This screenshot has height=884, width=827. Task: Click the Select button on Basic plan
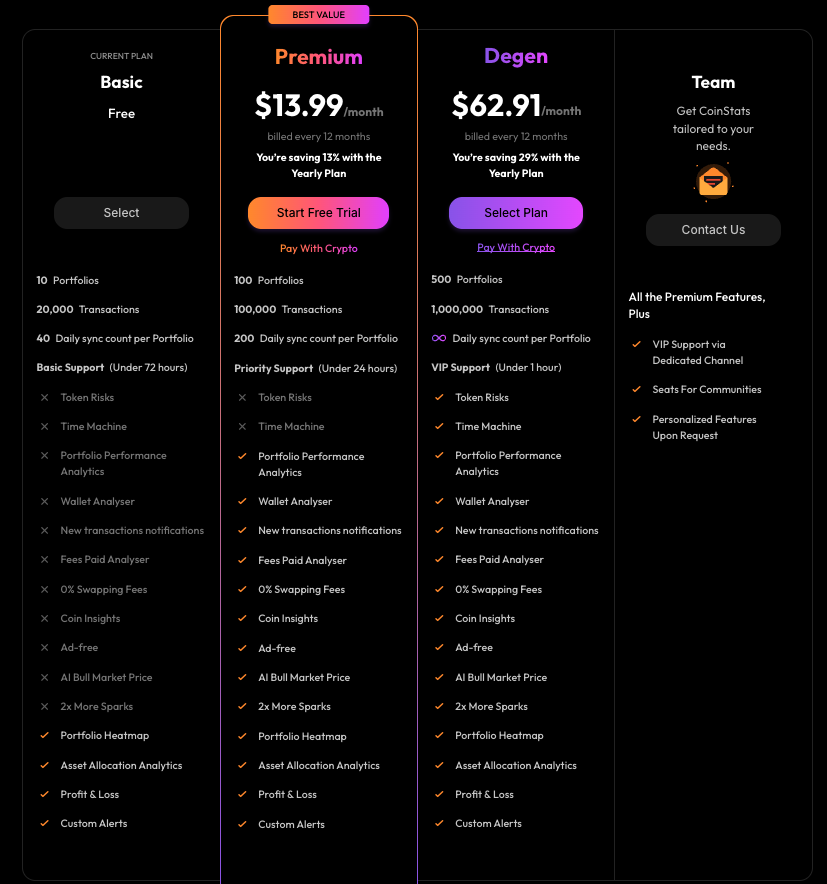pos(121,213)
